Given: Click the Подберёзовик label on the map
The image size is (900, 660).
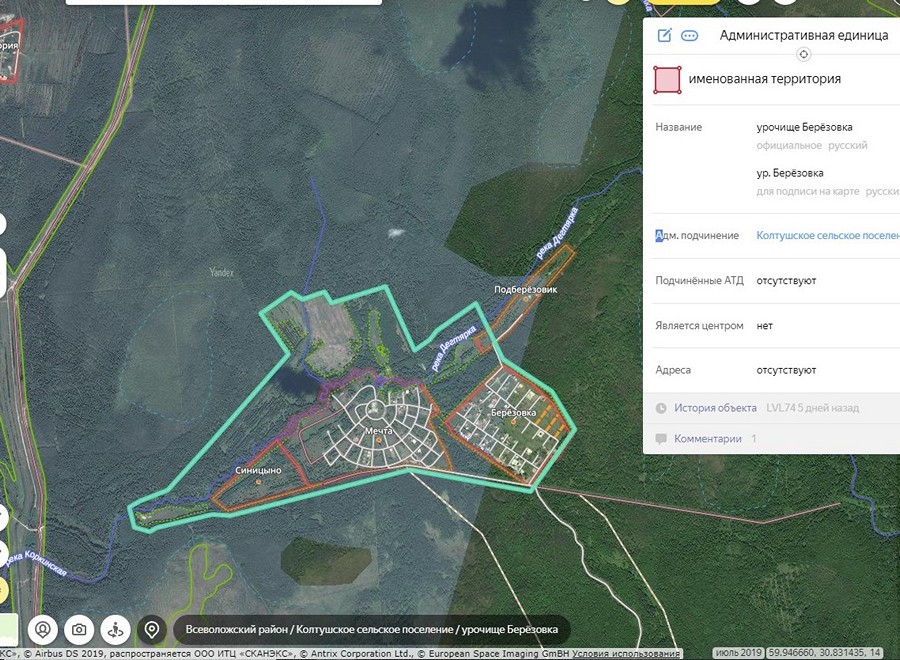Looking at the screenshot, I should [524, 289].
